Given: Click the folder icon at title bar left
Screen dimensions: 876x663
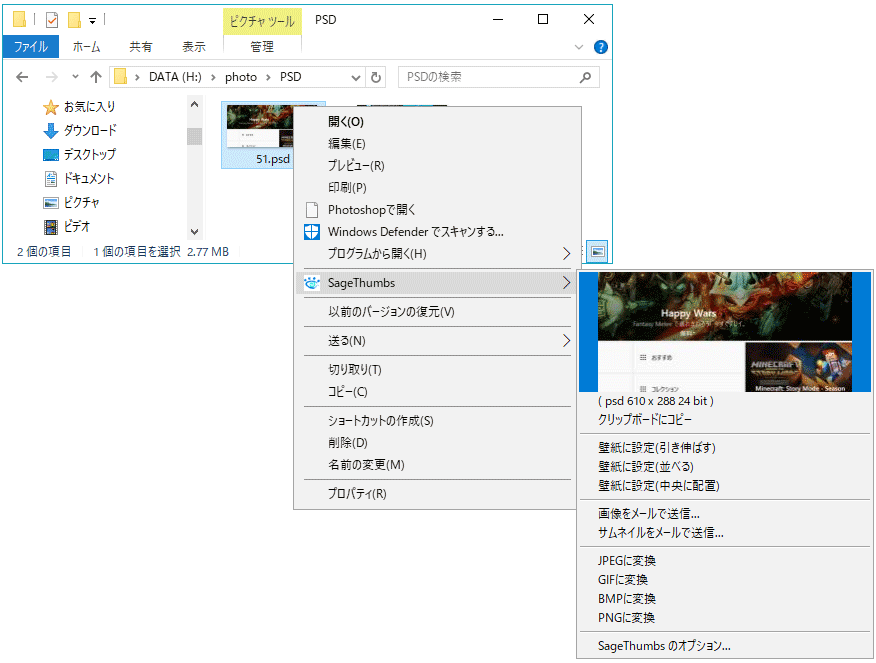Looking at the screenshot, I should click(20, 20).
